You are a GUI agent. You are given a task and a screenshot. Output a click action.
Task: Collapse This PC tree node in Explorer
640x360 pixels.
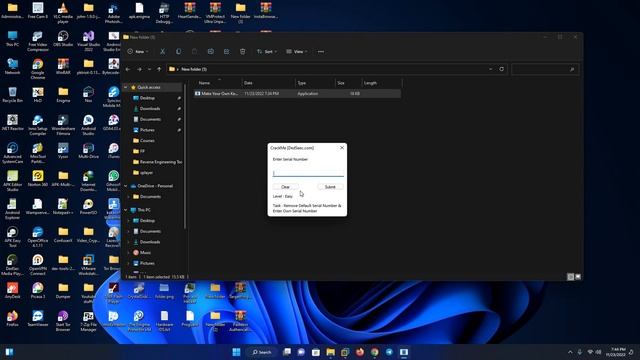tap(126, 210)
